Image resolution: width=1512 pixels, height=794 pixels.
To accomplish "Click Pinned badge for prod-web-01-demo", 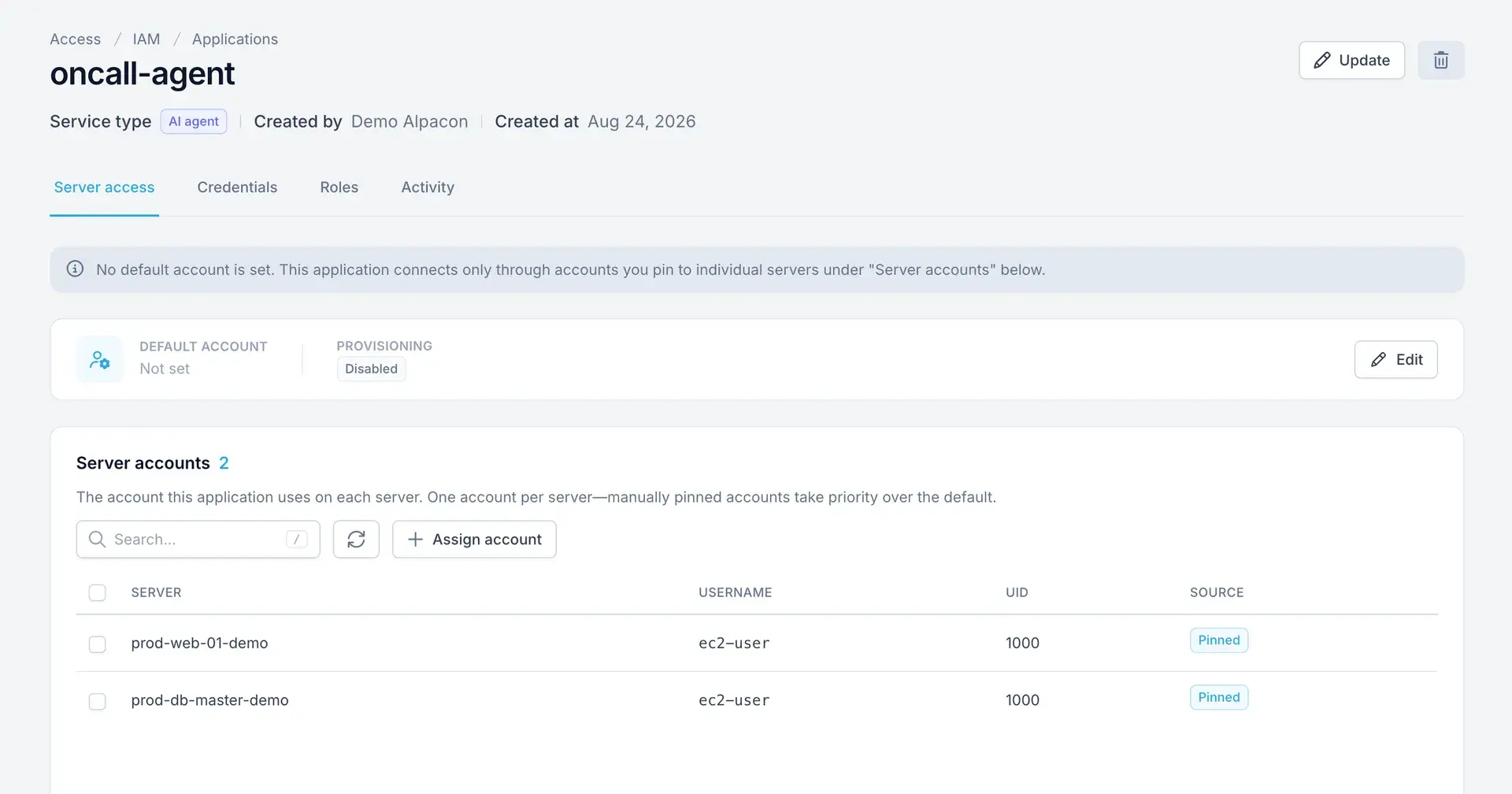I will [1219, 640].
